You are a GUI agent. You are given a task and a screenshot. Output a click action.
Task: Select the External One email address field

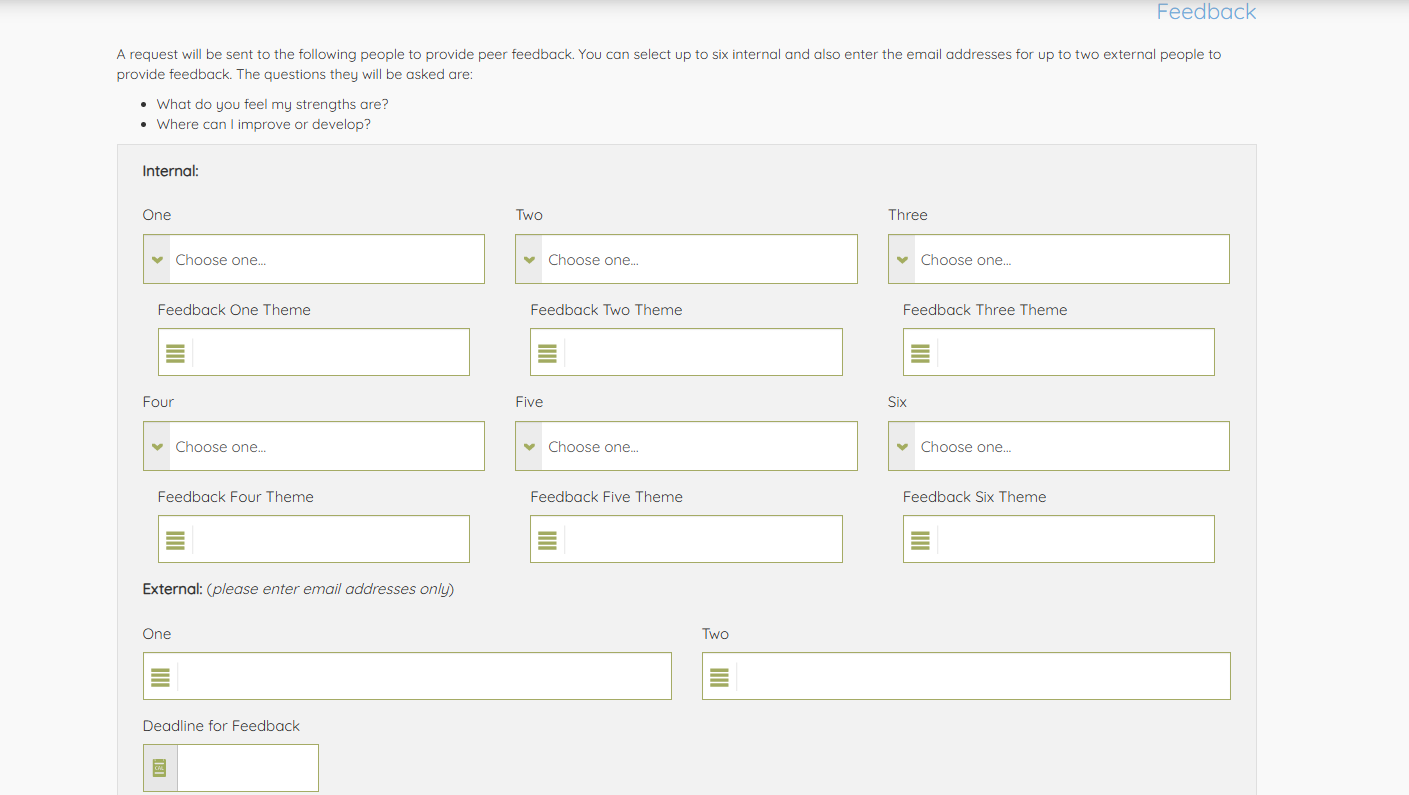(x=423, y=677)
